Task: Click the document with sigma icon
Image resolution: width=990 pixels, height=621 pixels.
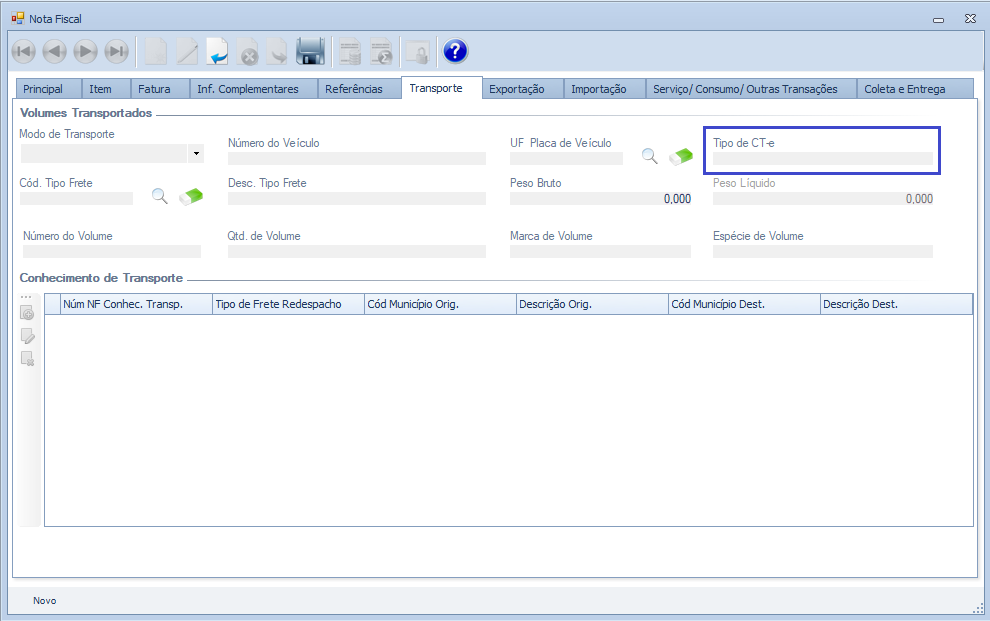Action: tap(381, 51)
